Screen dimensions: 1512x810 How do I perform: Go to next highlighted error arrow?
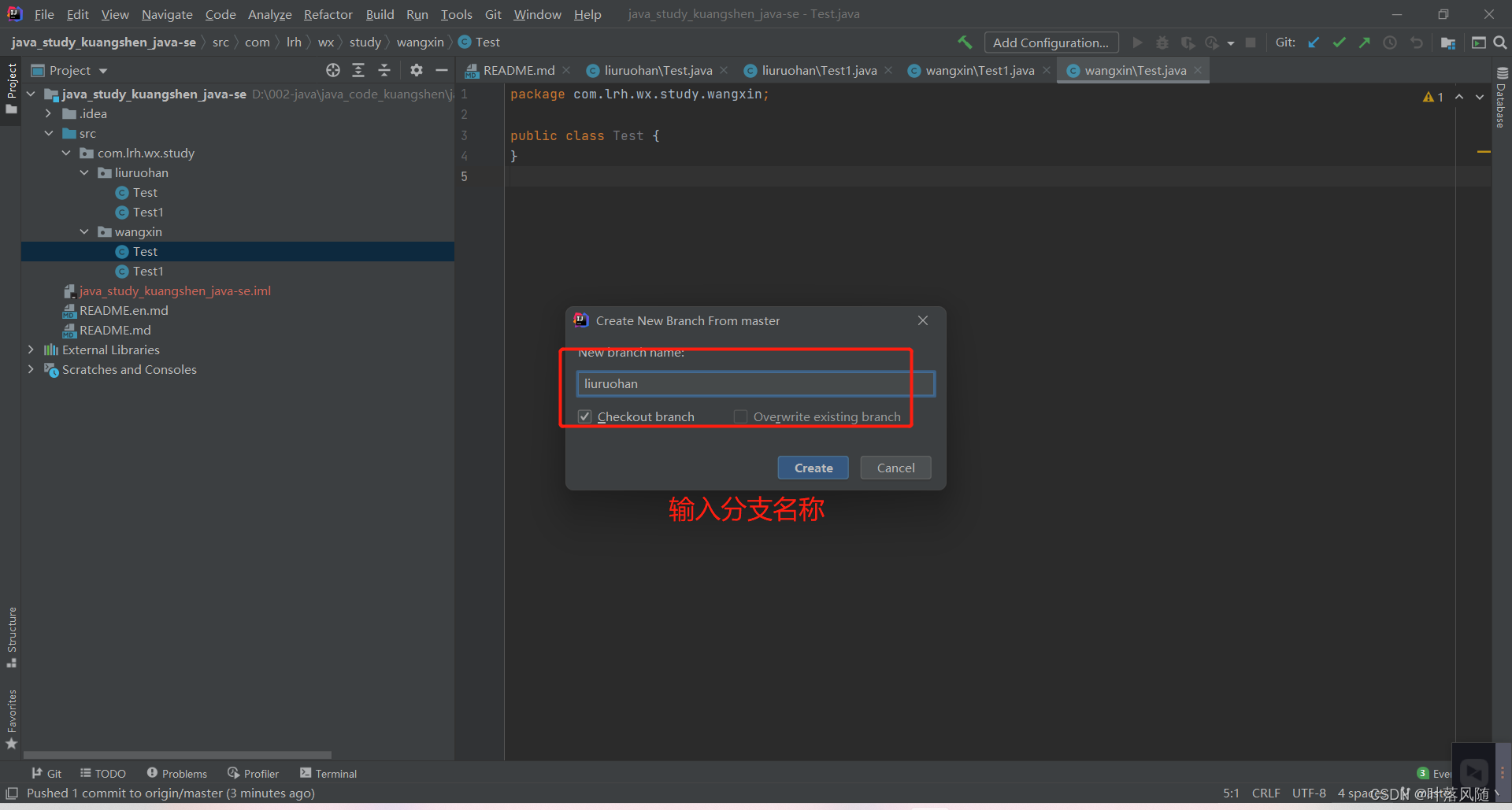[1480, 97]
